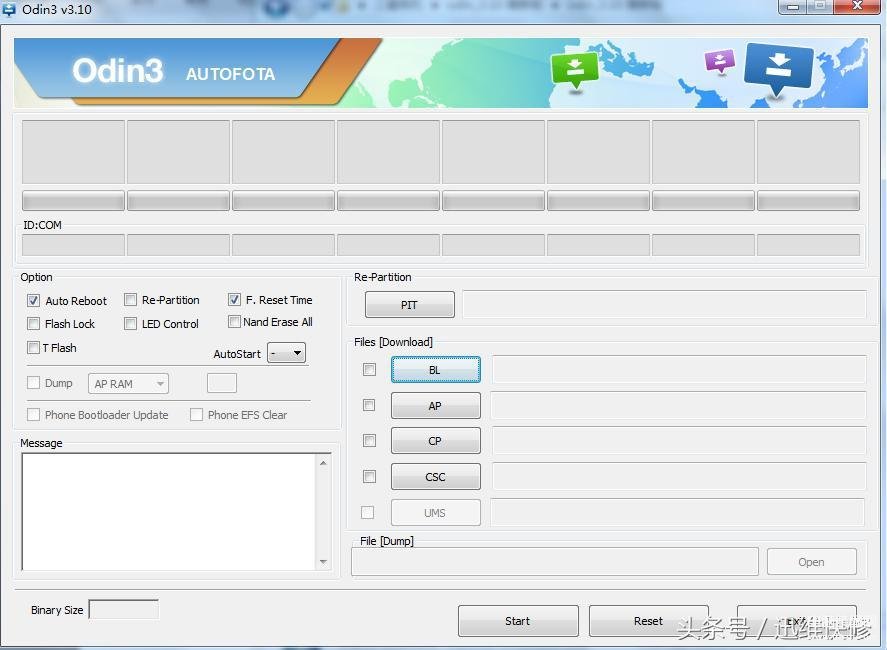The image size is (887, 650).
Task: Click inside the Message log box
Action: click(x=169, y=511)
